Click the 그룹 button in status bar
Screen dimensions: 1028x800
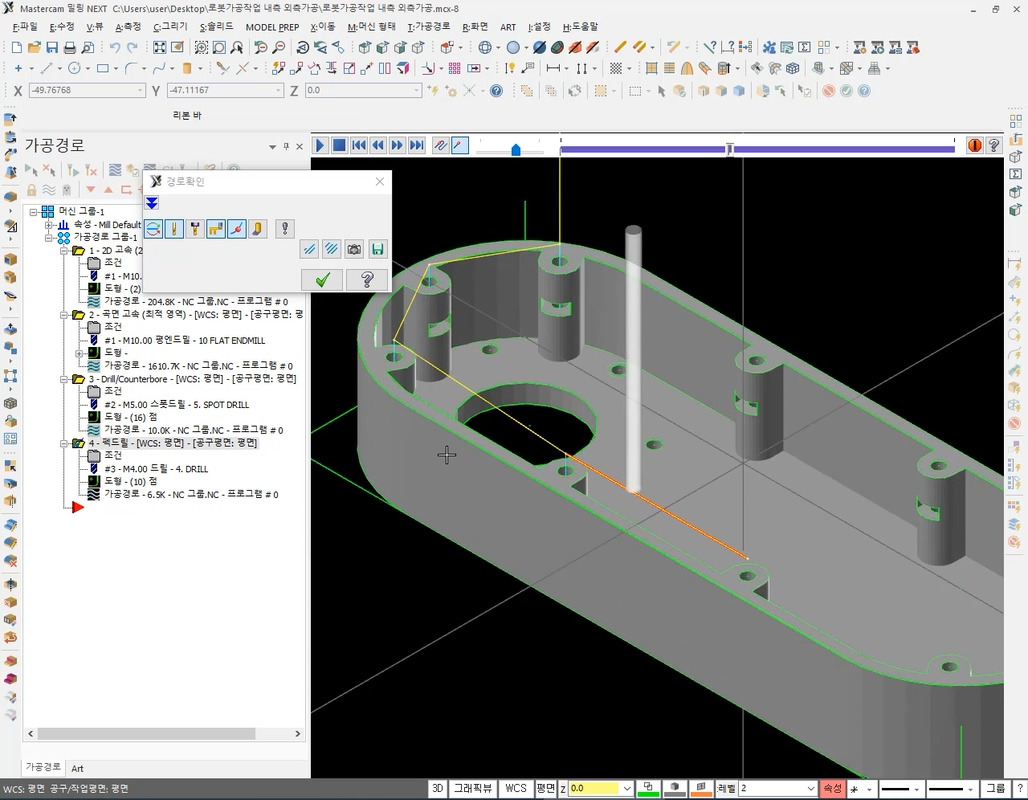(x=995, y=788)
